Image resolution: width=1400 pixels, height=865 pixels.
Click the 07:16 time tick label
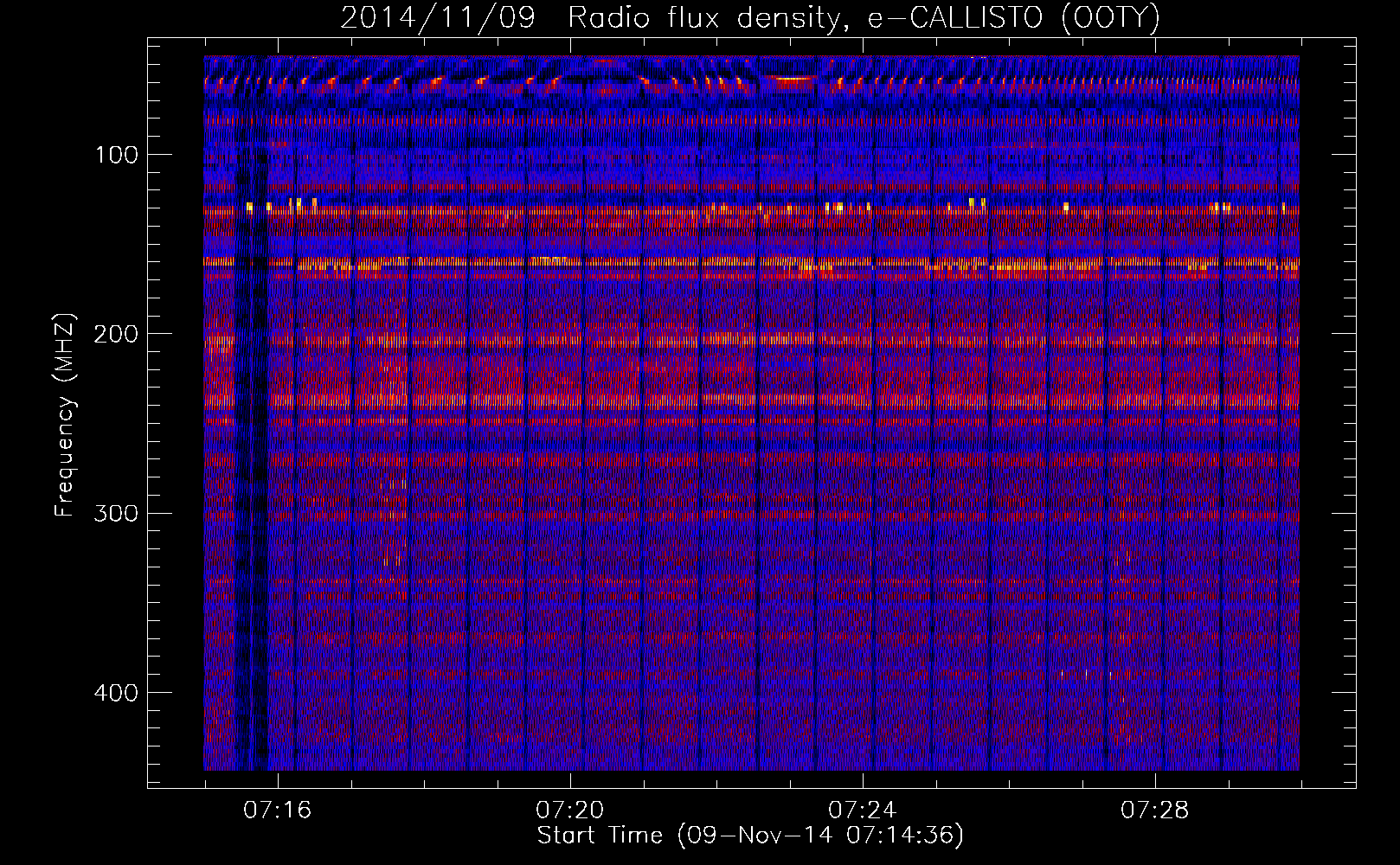tap(278, 811)
